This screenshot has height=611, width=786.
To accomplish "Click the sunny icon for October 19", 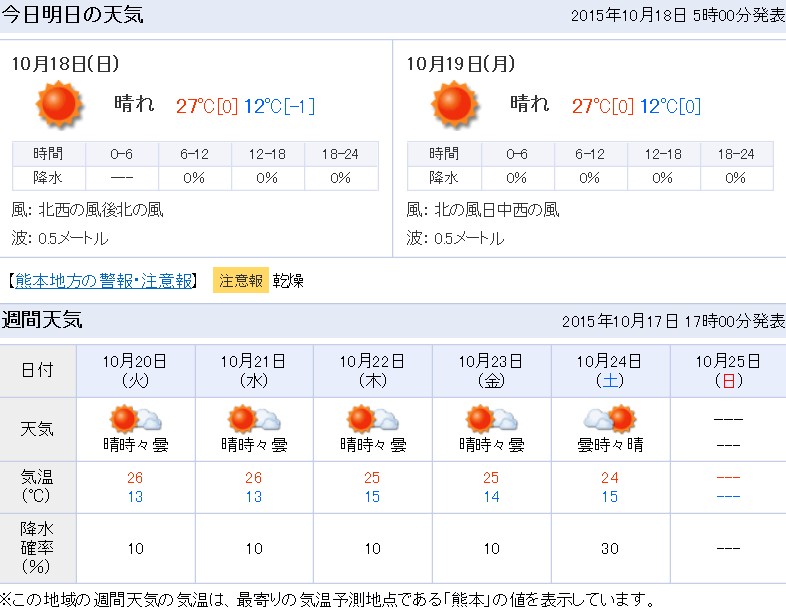I will click(453, 104).
